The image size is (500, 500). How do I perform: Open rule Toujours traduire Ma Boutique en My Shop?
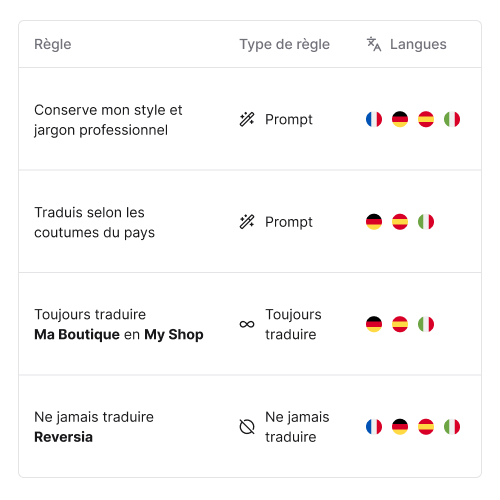pyautogui.click(x=250, y=324)
